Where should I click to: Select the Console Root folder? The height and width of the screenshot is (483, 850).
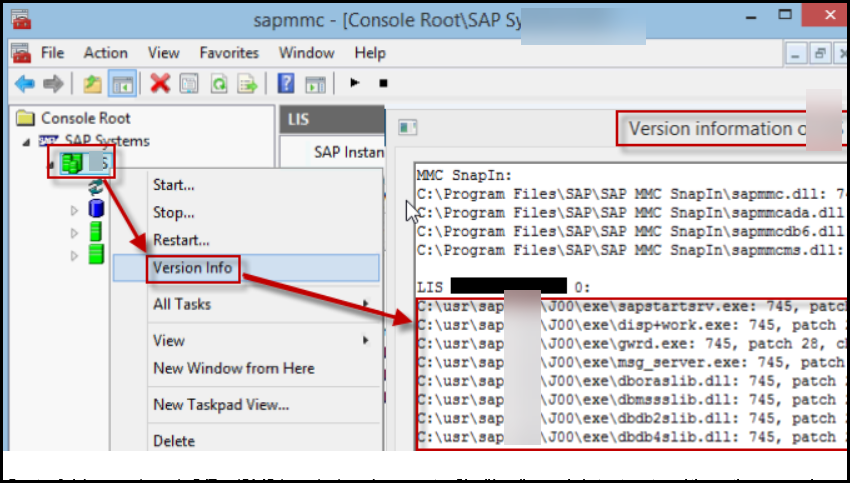(74, 118)
